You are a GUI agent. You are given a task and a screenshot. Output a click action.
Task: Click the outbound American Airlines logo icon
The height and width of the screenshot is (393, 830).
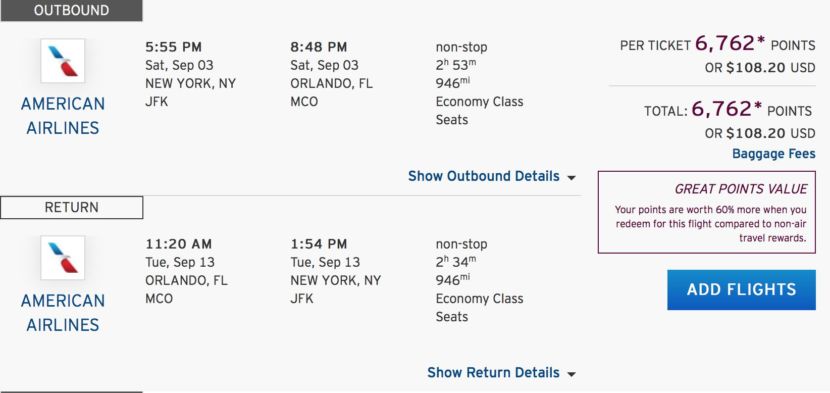pos(62,61)
